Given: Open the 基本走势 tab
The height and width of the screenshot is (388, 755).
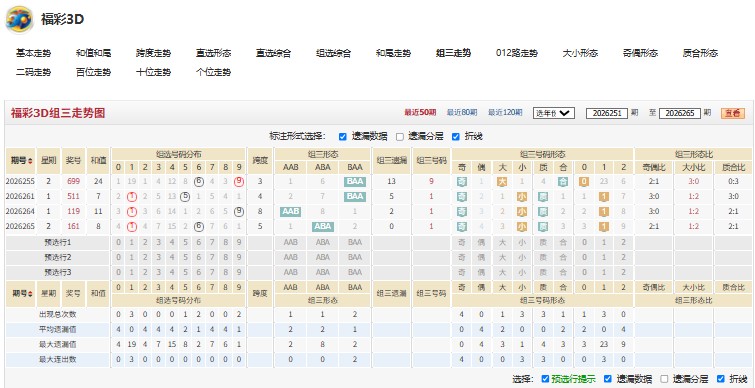Looking at the screenshot, I should [33, 53].
